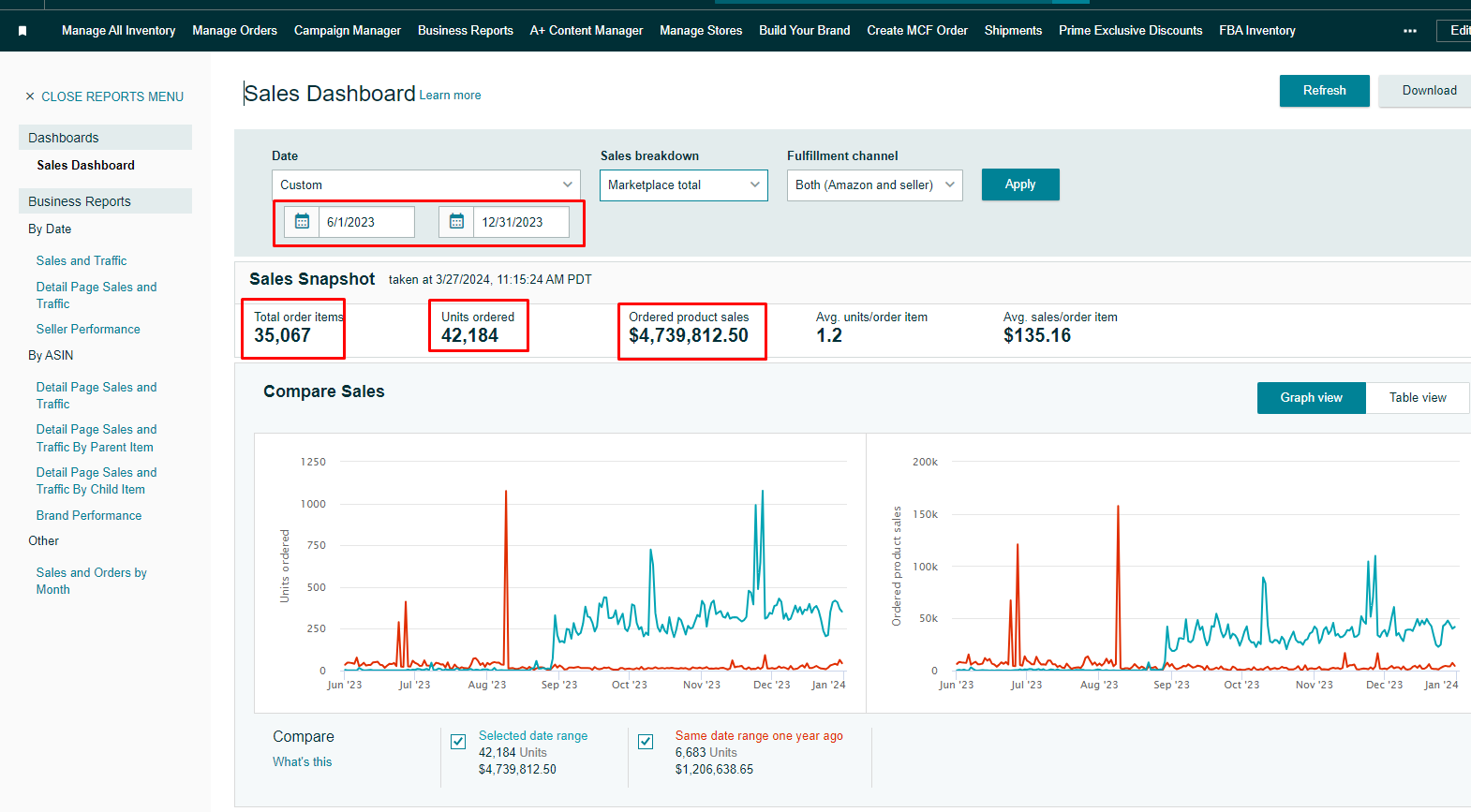Screen dimensions: 1471x812
Task: Open the Fulfillment channel dropdown
Action: coord(874,185)
